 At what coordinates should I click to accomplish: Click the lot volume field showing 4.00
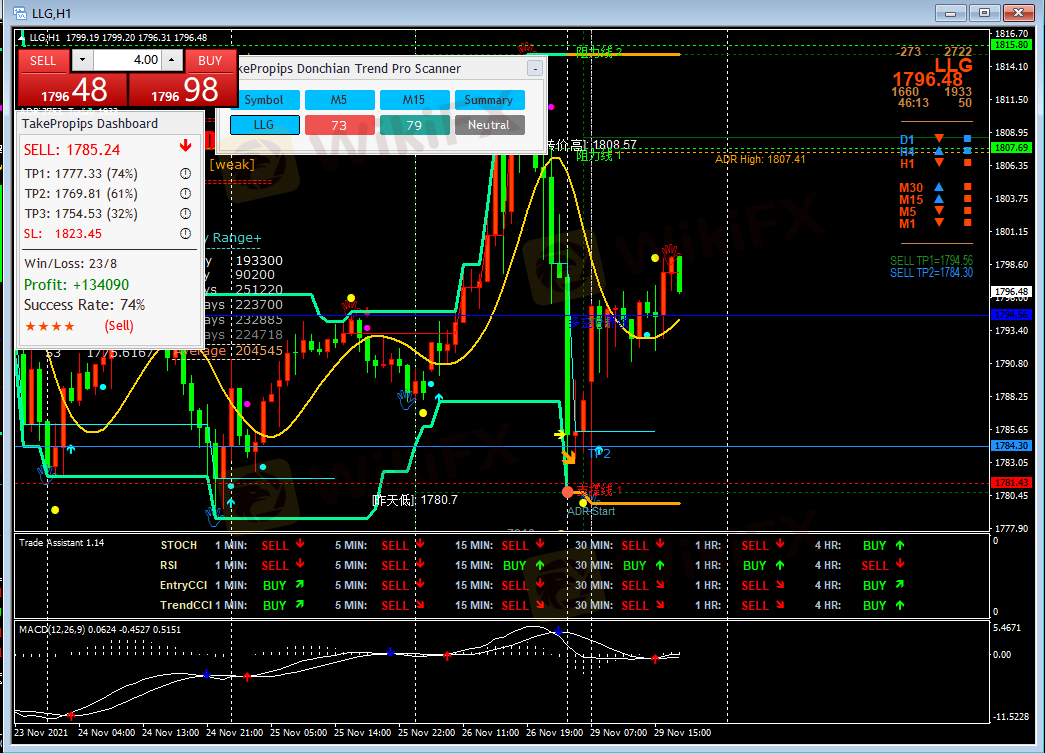[x=127, y=60]
